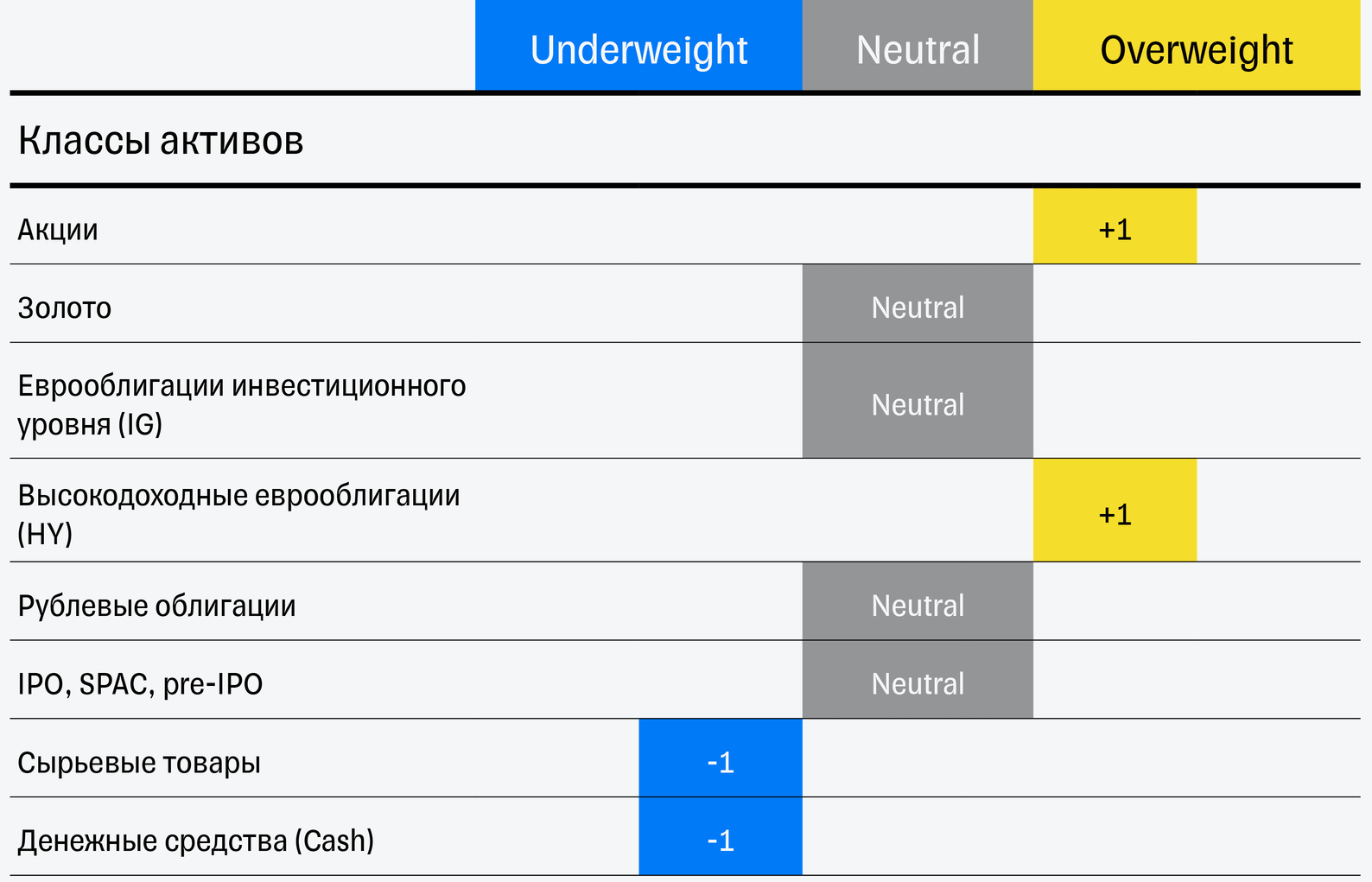Click the blue -1 cell for Cash

coord(721,840)
